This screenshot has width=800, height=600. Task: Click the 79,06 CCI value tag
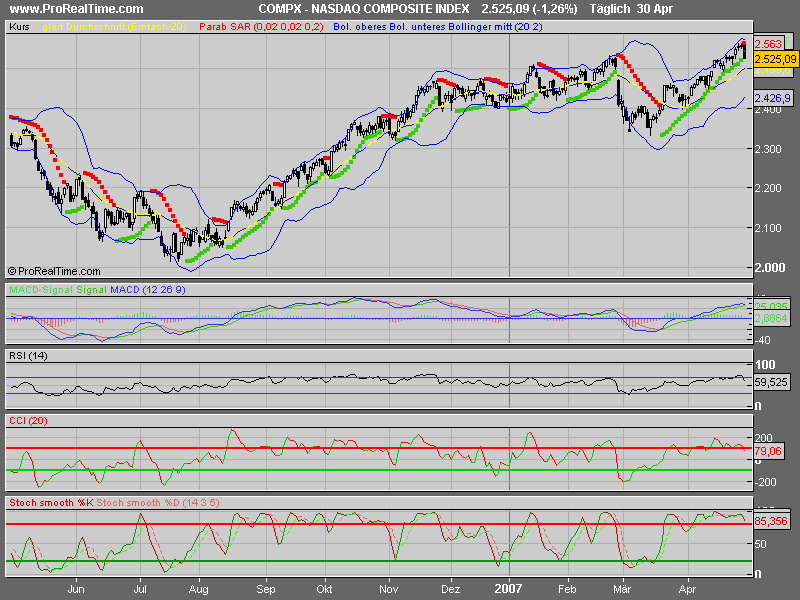point(768,452)
